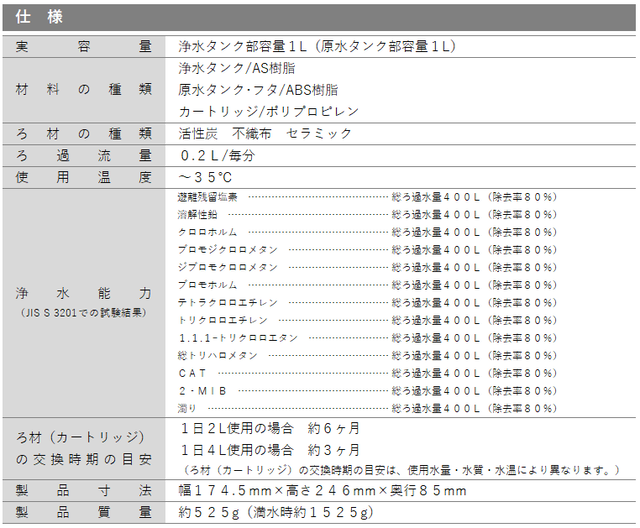640x528 pixels.
Task: Click CAT substance name
Action: [x=192, y=373]
